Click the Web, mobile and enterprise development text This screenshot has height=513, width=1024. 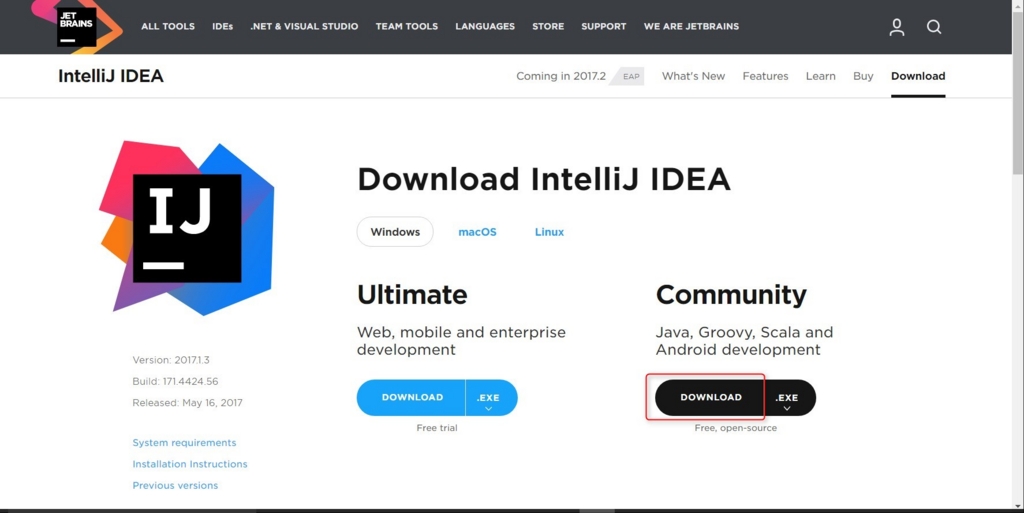coord(462,341)
